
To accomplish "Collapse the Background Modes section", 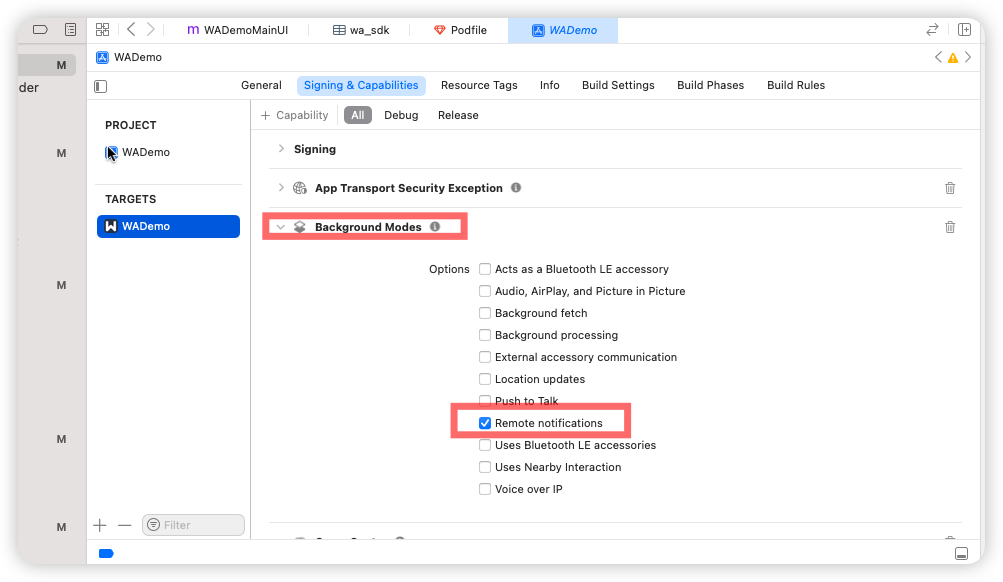I will pos(281,227).
